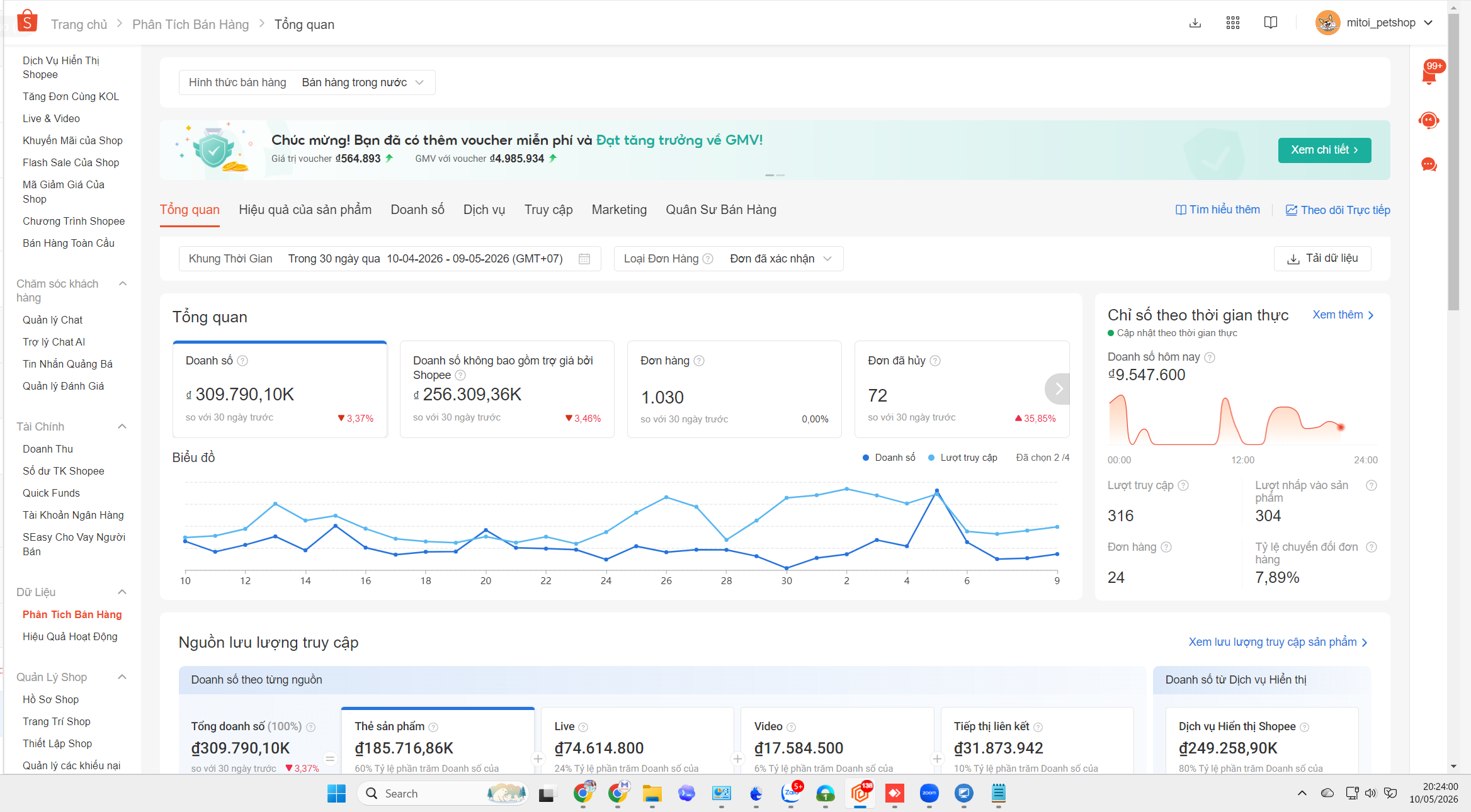Click the volume icon in the system tray

(1370, 793)
